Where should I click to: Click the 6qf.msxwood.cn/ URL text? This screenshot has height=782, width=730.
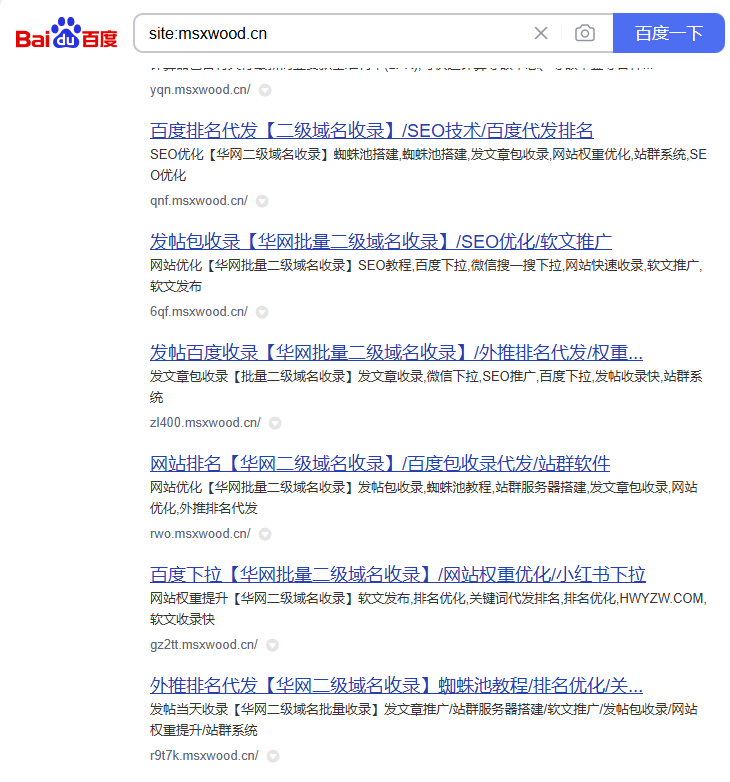click(x=198, y=312)
